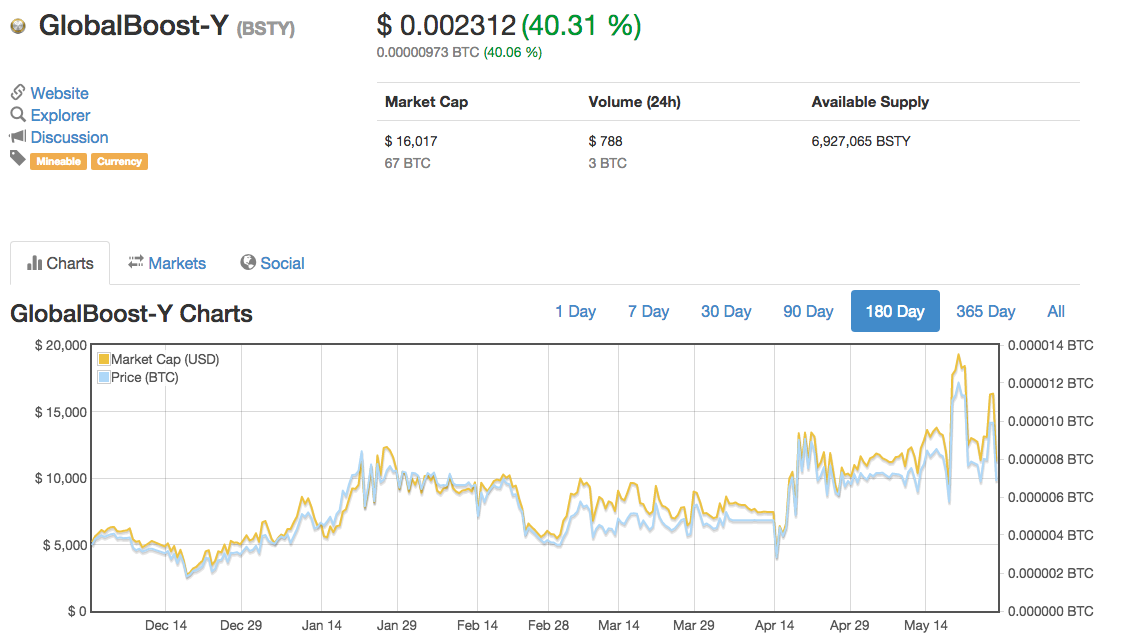
Task: Click the GlobalBoost-Y page title
Action: pos(134,26)
